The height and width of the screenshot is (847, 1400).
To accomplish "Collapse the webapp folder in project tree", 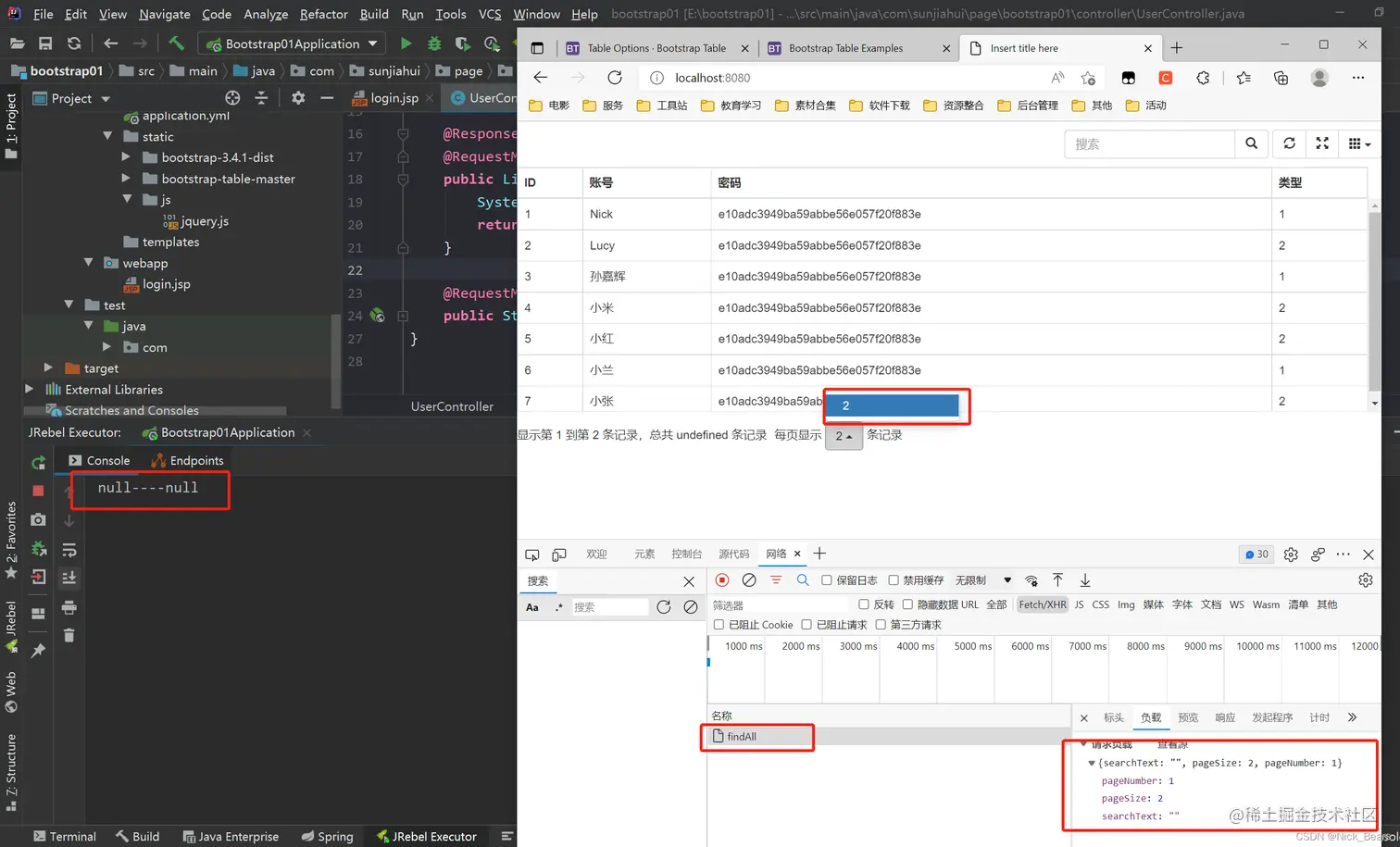I will click(x=89, y=263).
